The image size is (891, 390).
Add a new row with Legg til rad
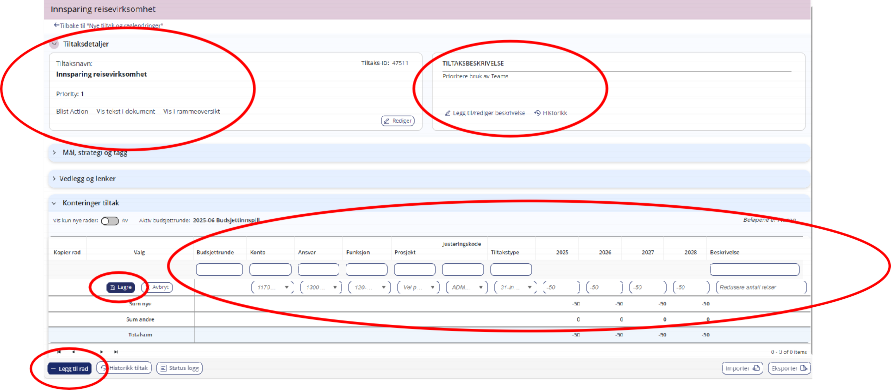[69, 368]
